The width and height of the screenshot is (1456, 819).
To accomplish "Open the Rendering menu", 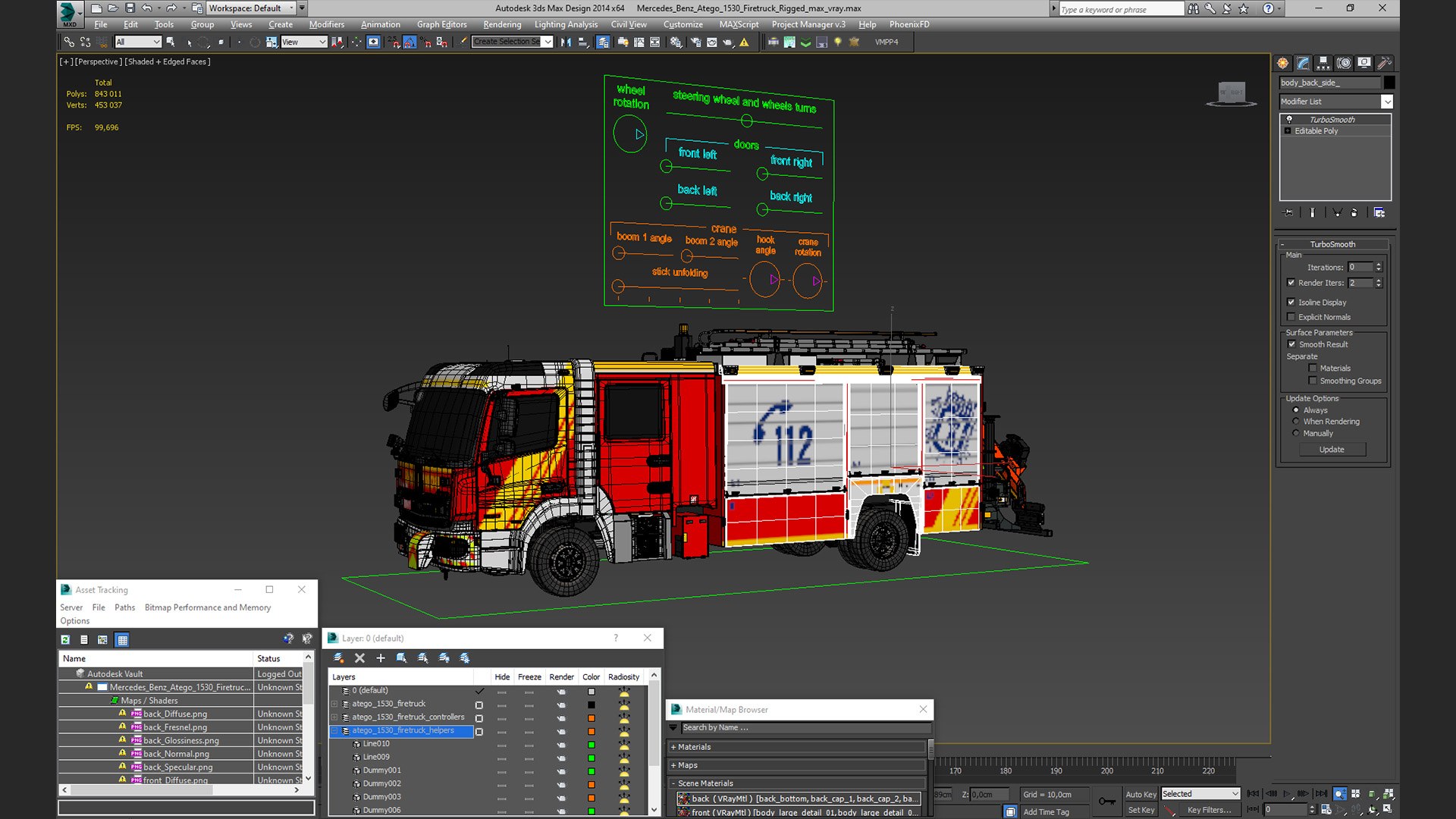I will click(502, 24).
